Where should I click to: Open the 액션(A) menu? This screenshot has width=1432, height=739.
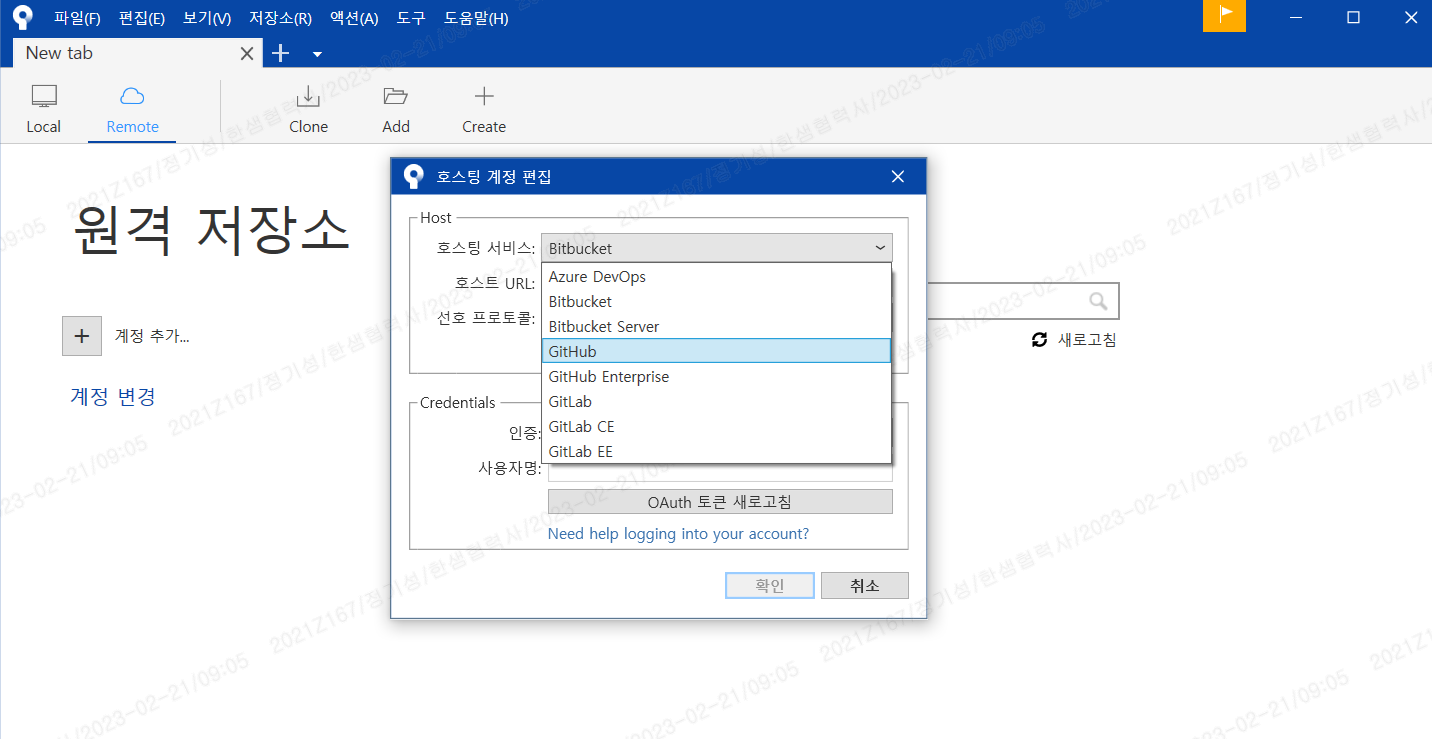[354, 18]
